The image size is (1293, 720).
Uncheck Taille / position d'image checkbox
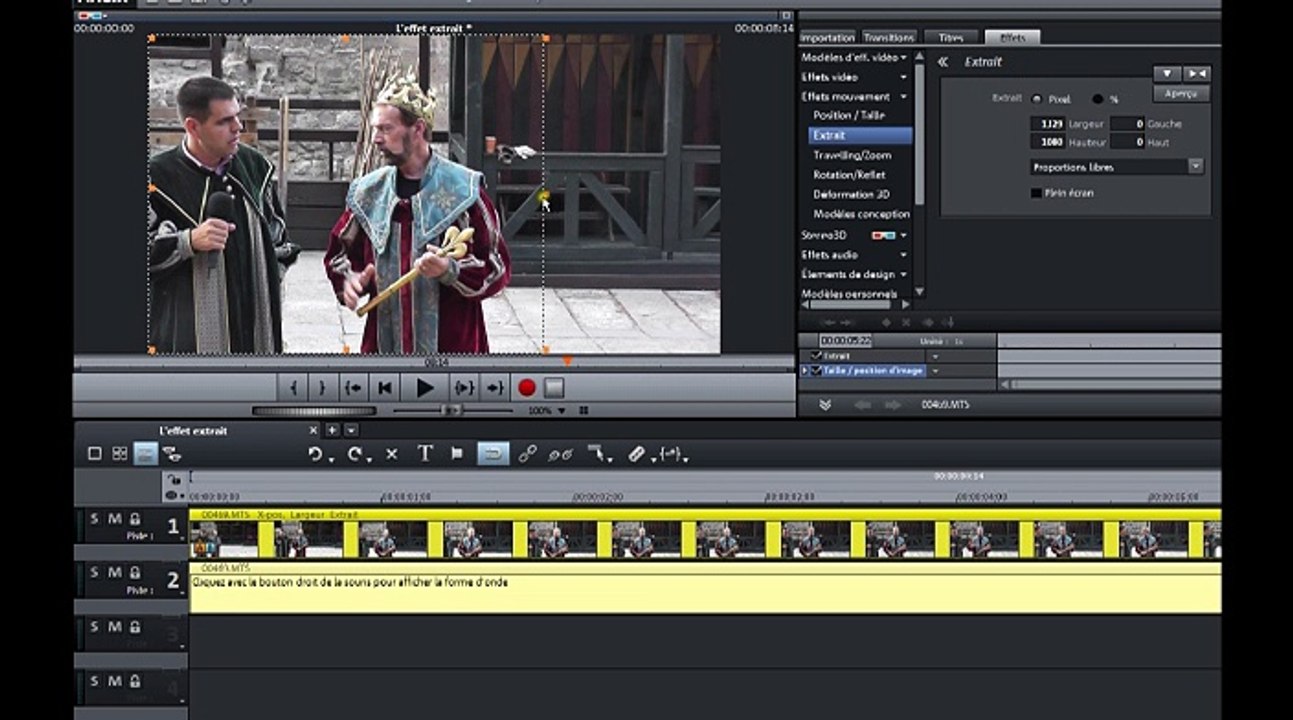coord(817,370)
